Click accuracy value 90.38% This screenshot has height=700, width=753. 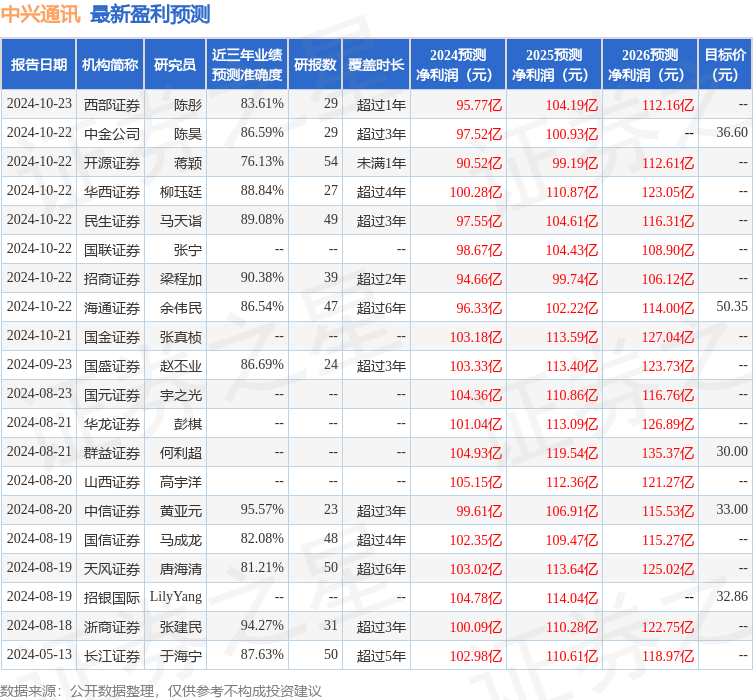(x=262, y=278)
